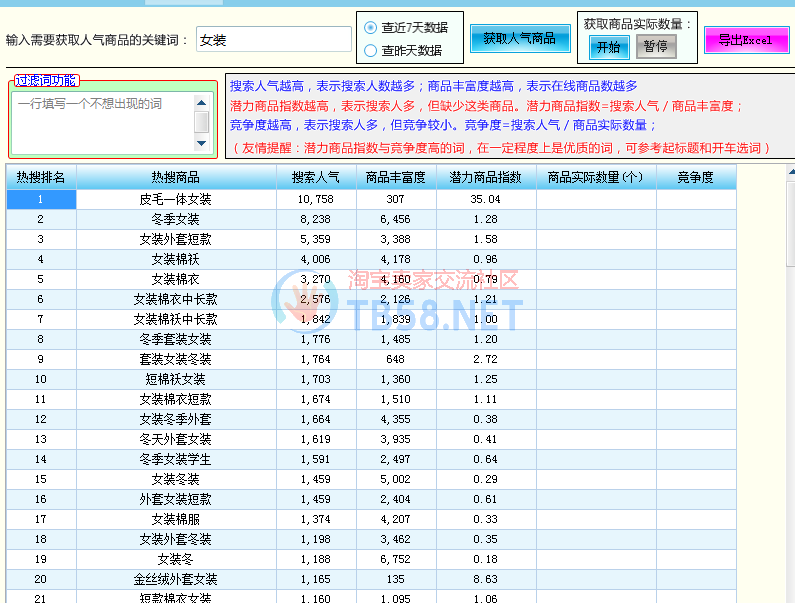Screen dimensions: 795x603
Task: Sort by the 热搜商品 column header
Action: 176,178
